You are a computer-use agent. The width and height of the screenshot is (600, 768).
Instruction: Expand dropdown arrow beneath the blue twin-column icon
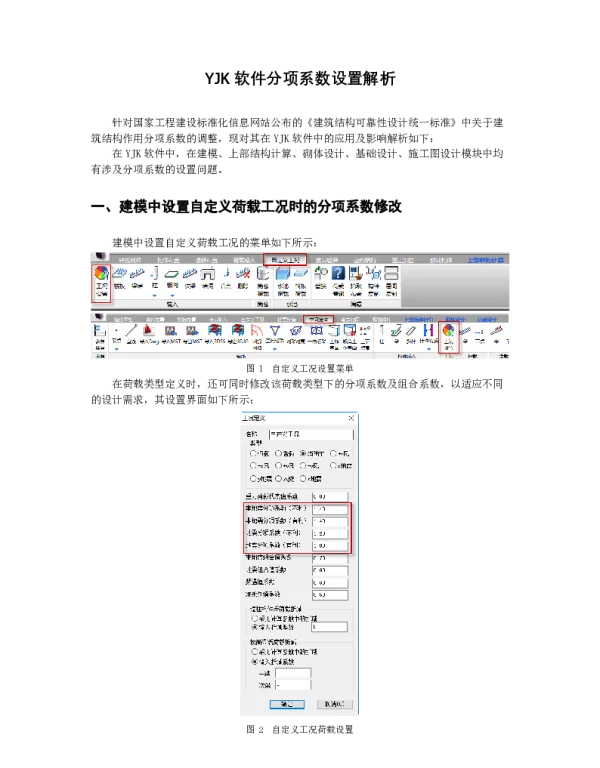[x=429, y=349]
